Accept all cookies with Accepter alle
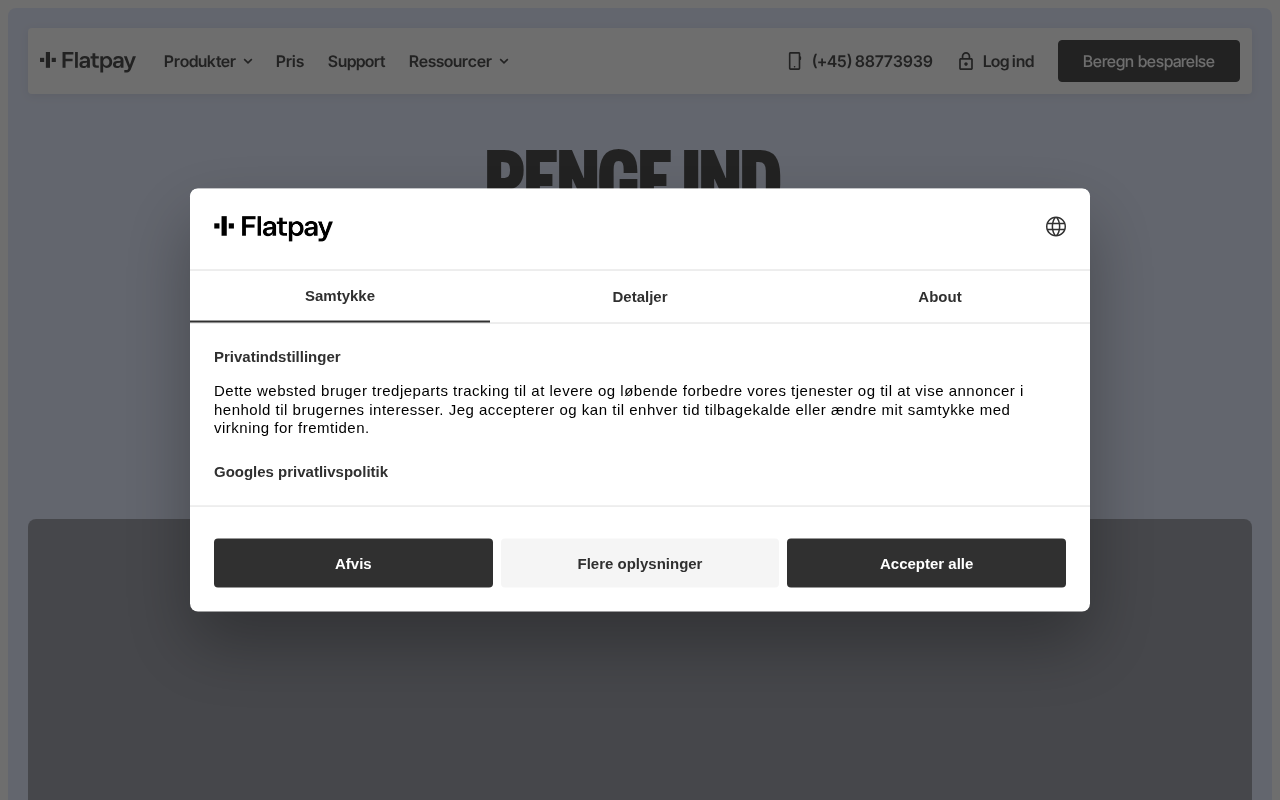Image resolution: width=1280 pixels, height=800 pixels. point(926,563)
